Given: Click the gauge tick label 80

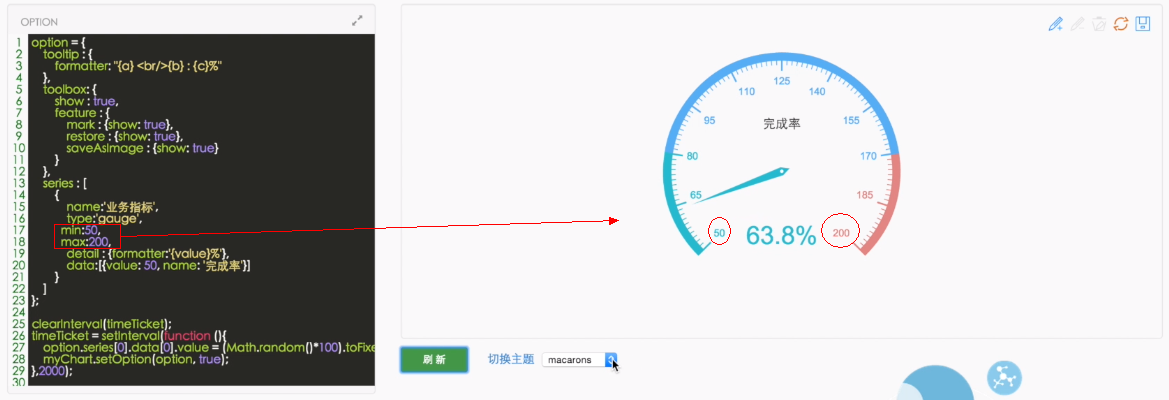Looking at the screenshot, I should pyautogui.click(x=693, y=156).
